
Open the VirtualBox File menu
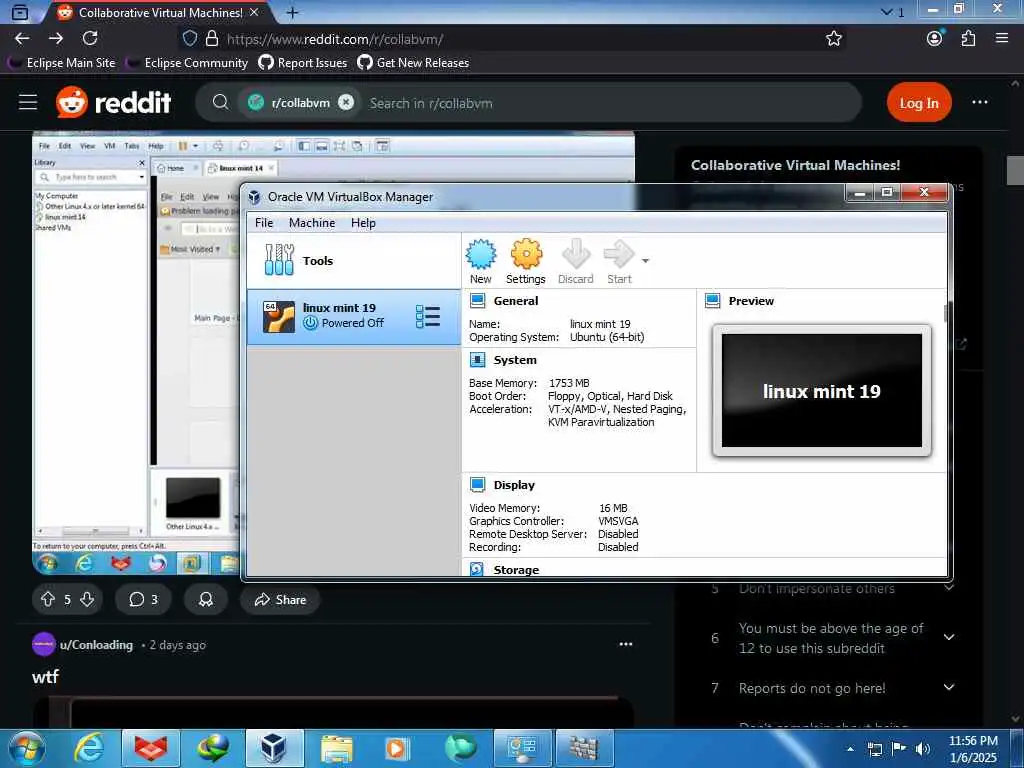264,223
